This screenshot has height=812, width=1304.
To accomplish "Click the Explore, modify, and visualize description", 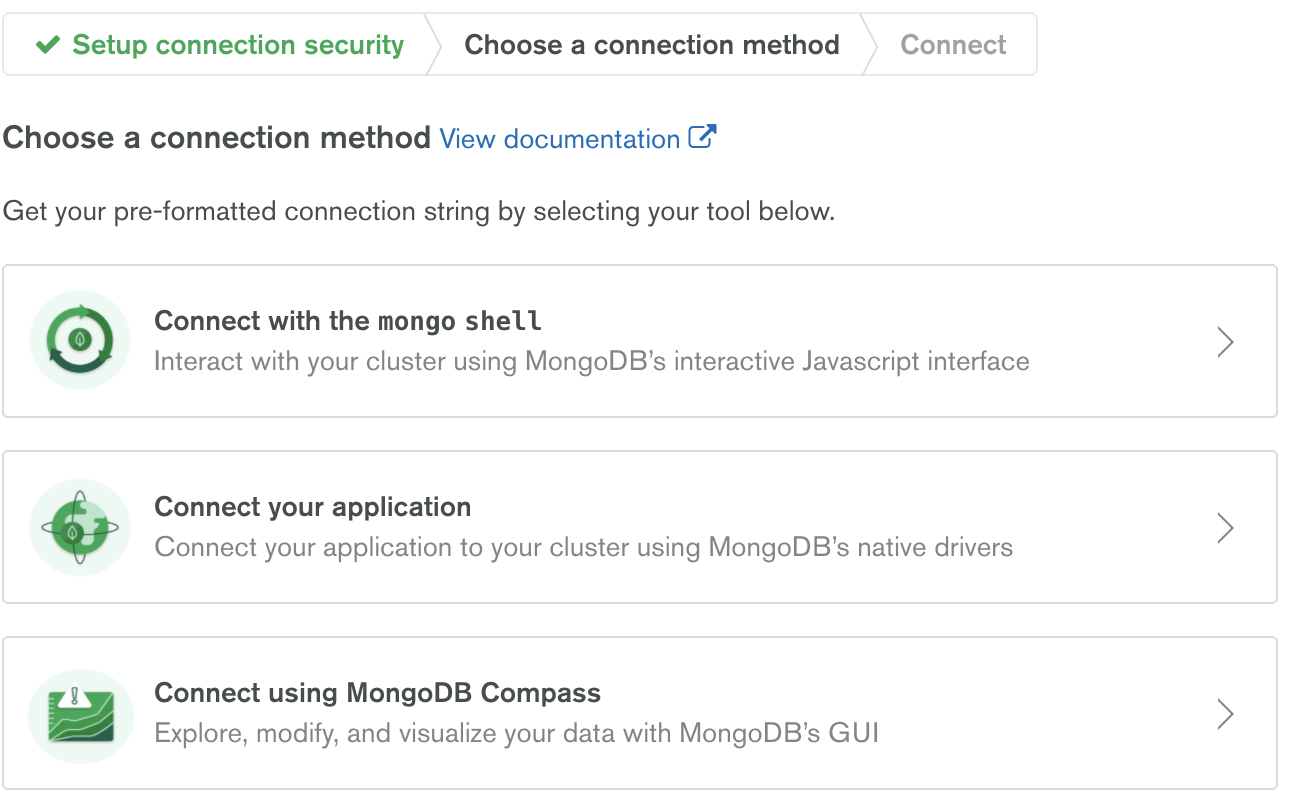I will (517, 733).
